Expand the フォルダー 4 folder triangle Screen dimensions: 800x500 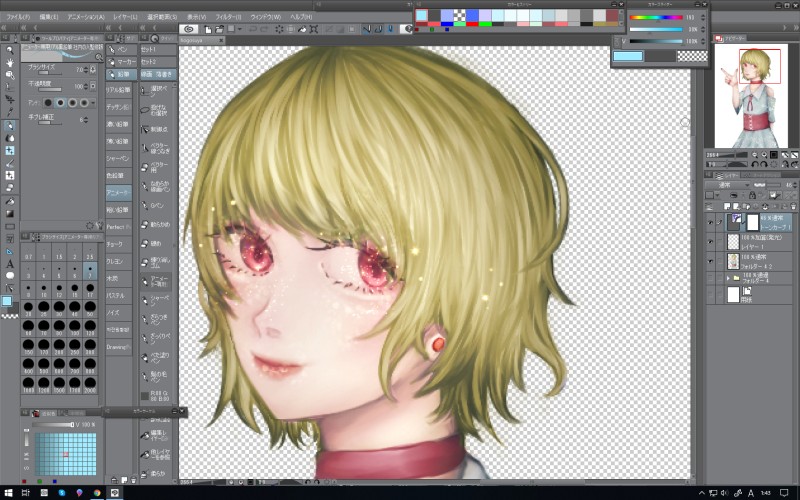click(x=728, y=278)
